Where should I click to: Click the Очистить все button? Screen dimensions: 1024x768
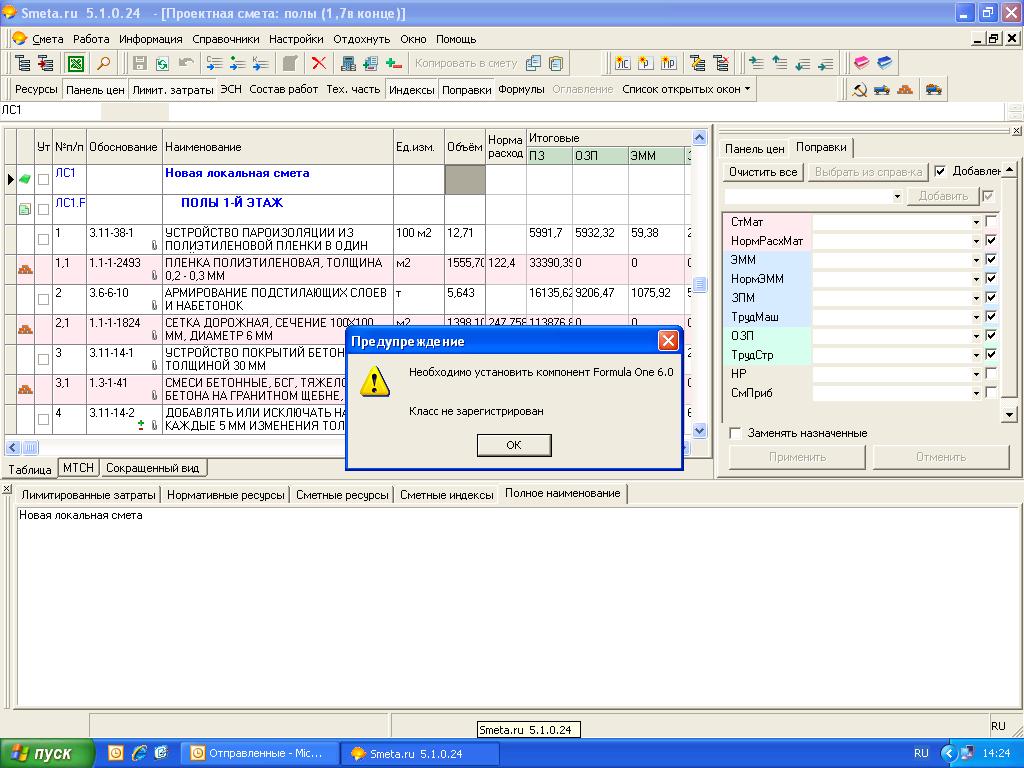763,172
